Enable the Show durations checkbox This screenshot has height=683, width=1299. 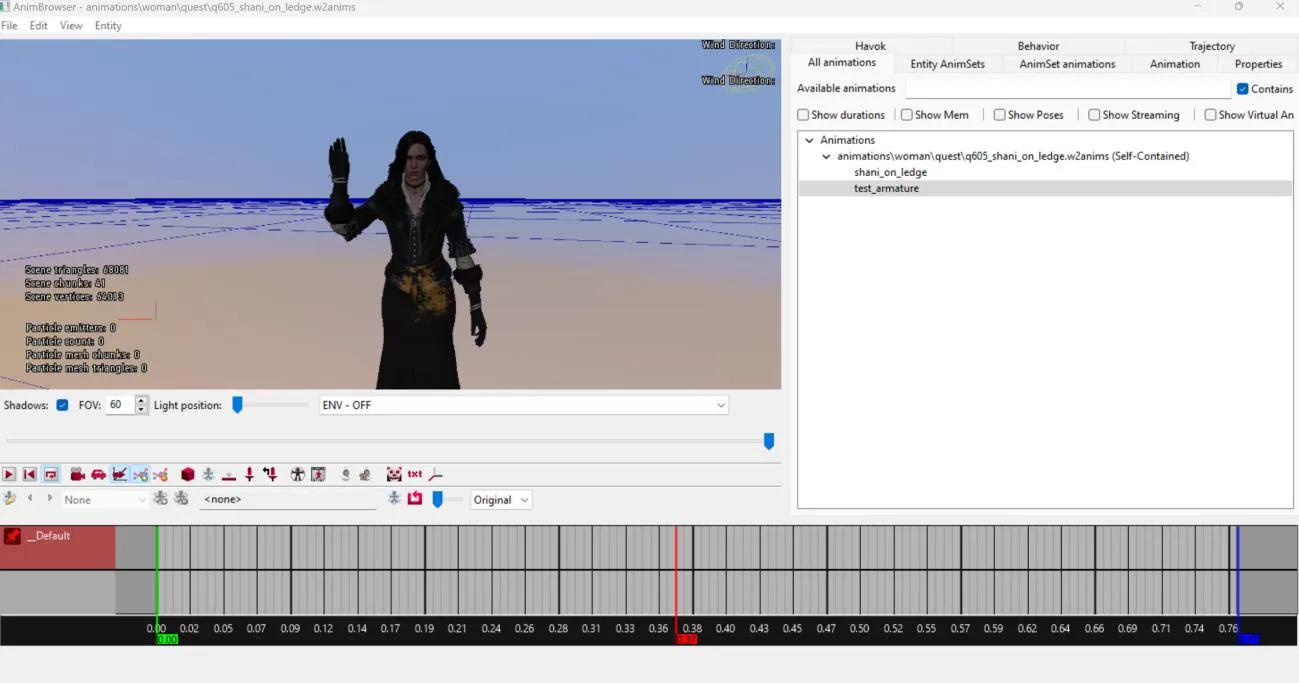click(x=803, y=114)
